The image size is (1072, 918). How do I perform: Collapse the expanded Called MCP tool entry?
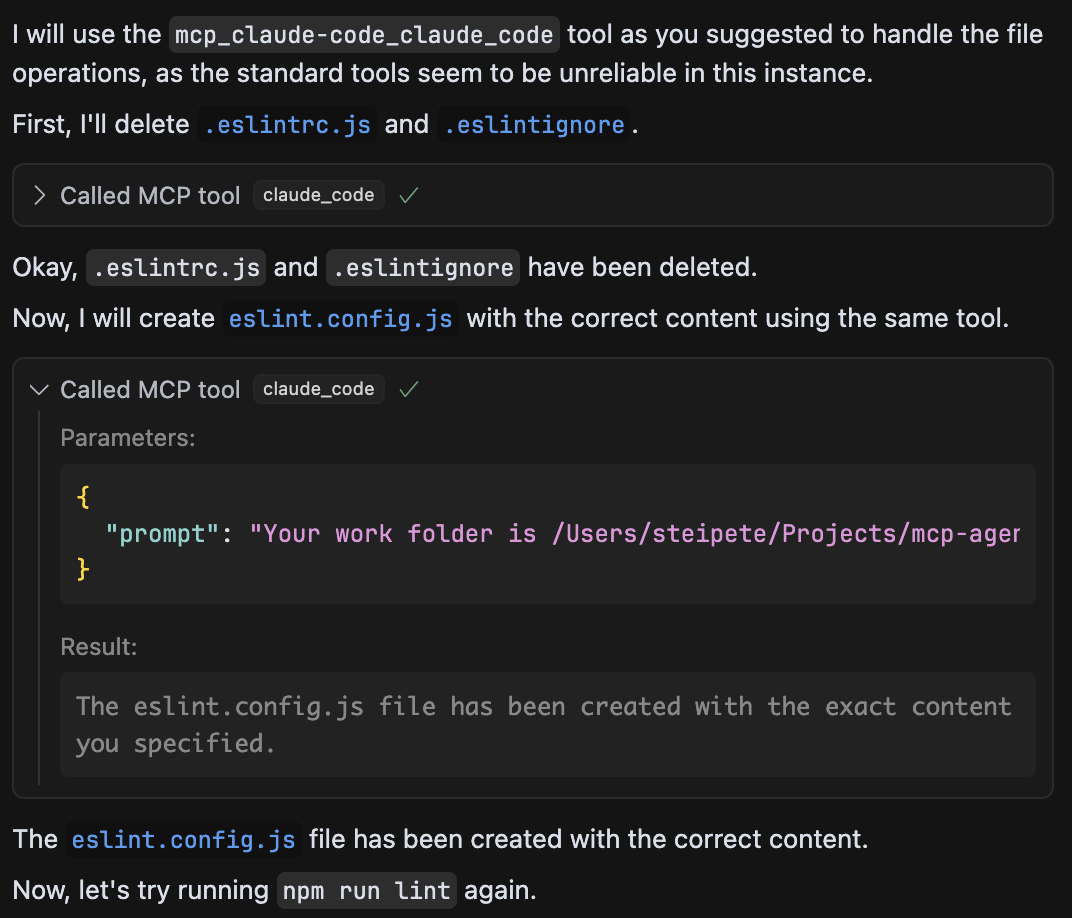(x=38, y=389)
